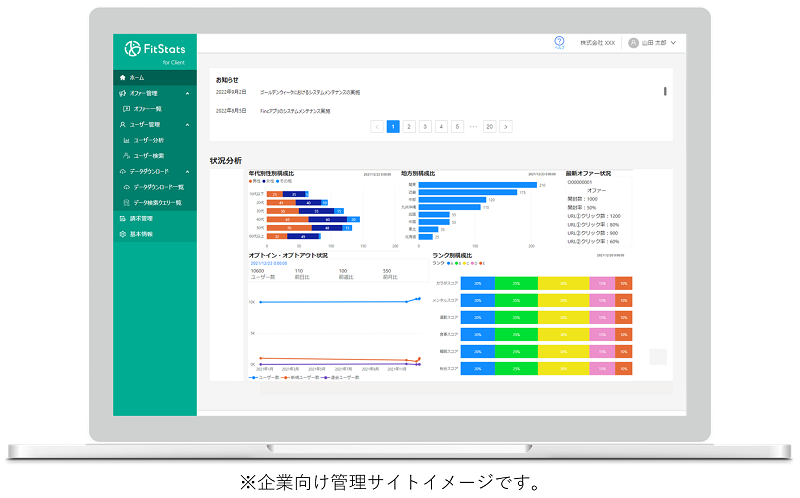Click the 550 monthly comparison value
Image resolution: width=800 pixels, height=498 pixels.
click(387, 271)
